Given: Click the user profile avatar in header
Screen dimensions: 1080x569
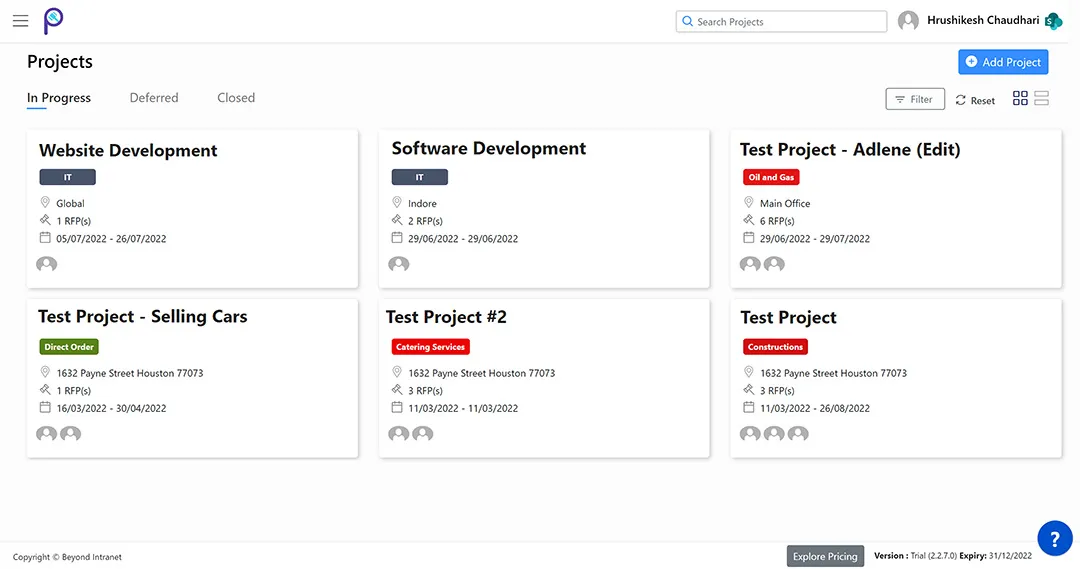Looking at the screenshot, I should (x=908, y=21).
